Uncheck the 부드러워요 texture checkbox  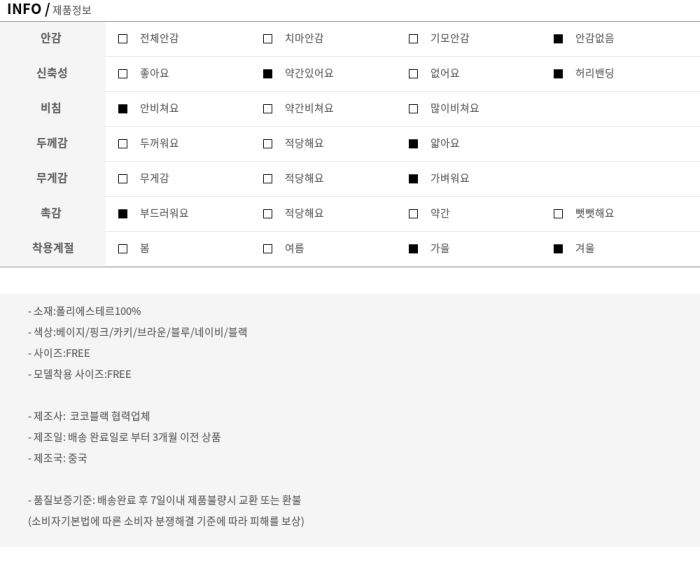click(x=123, y=214)
